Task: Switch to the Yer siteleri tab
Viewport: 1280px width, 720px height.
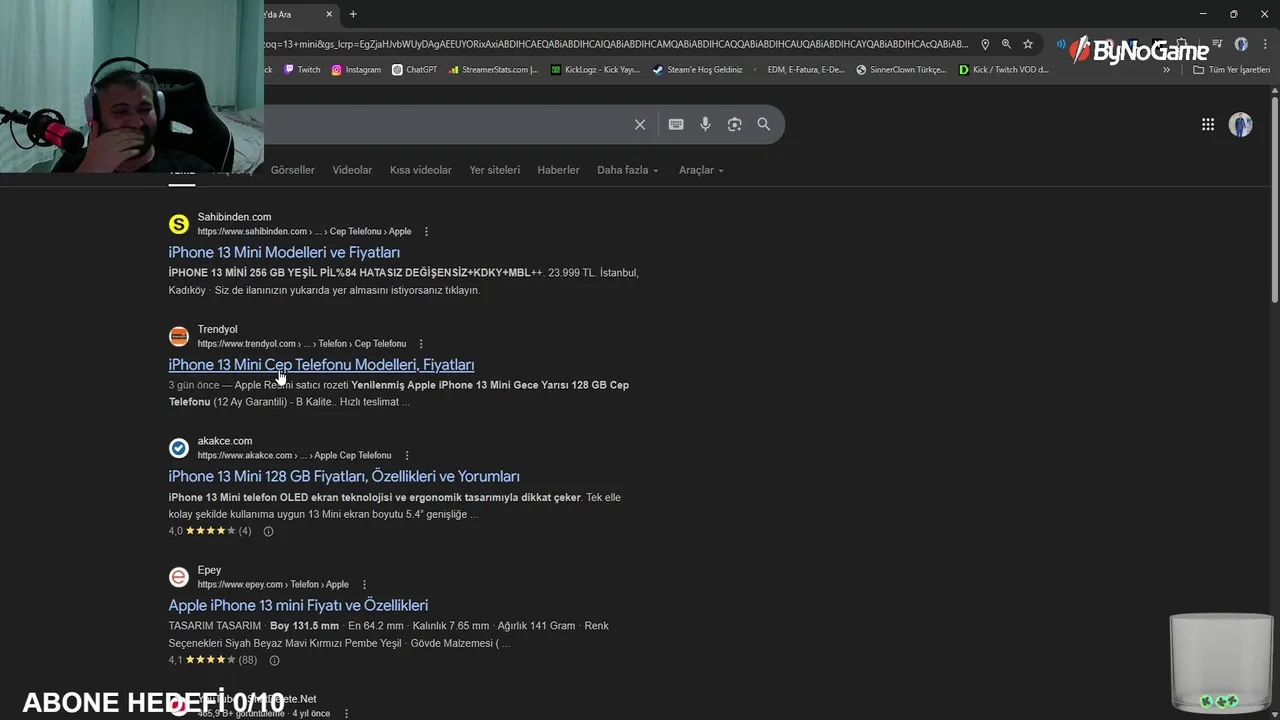Action: pyautogui.click(x=495, y=170)
